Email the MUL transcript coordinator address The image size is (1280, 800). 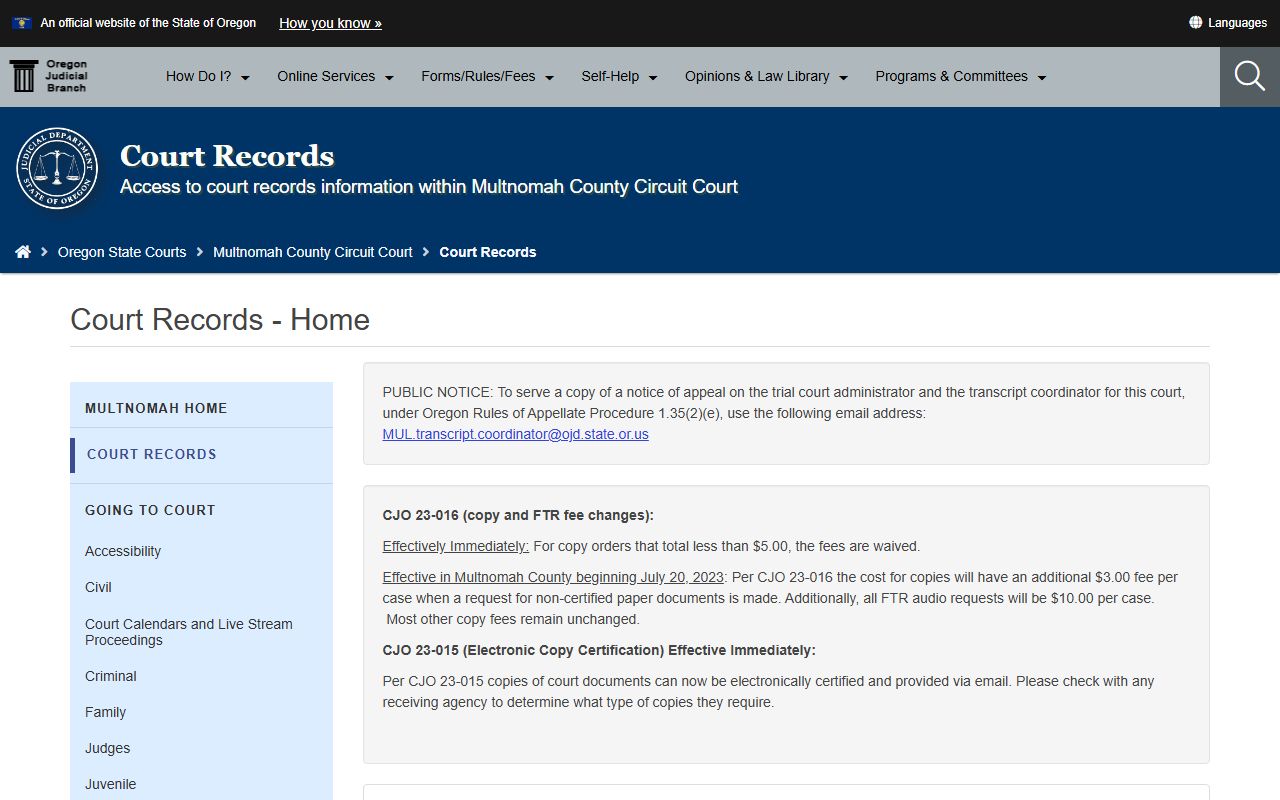pyautogui.click(x=515, y=434)
